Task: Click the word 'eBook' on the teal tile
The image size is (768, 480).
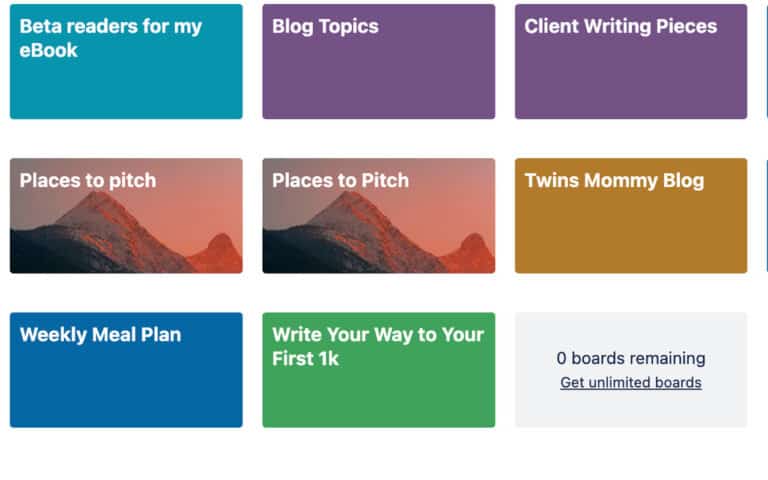Action: pos(48,50)
